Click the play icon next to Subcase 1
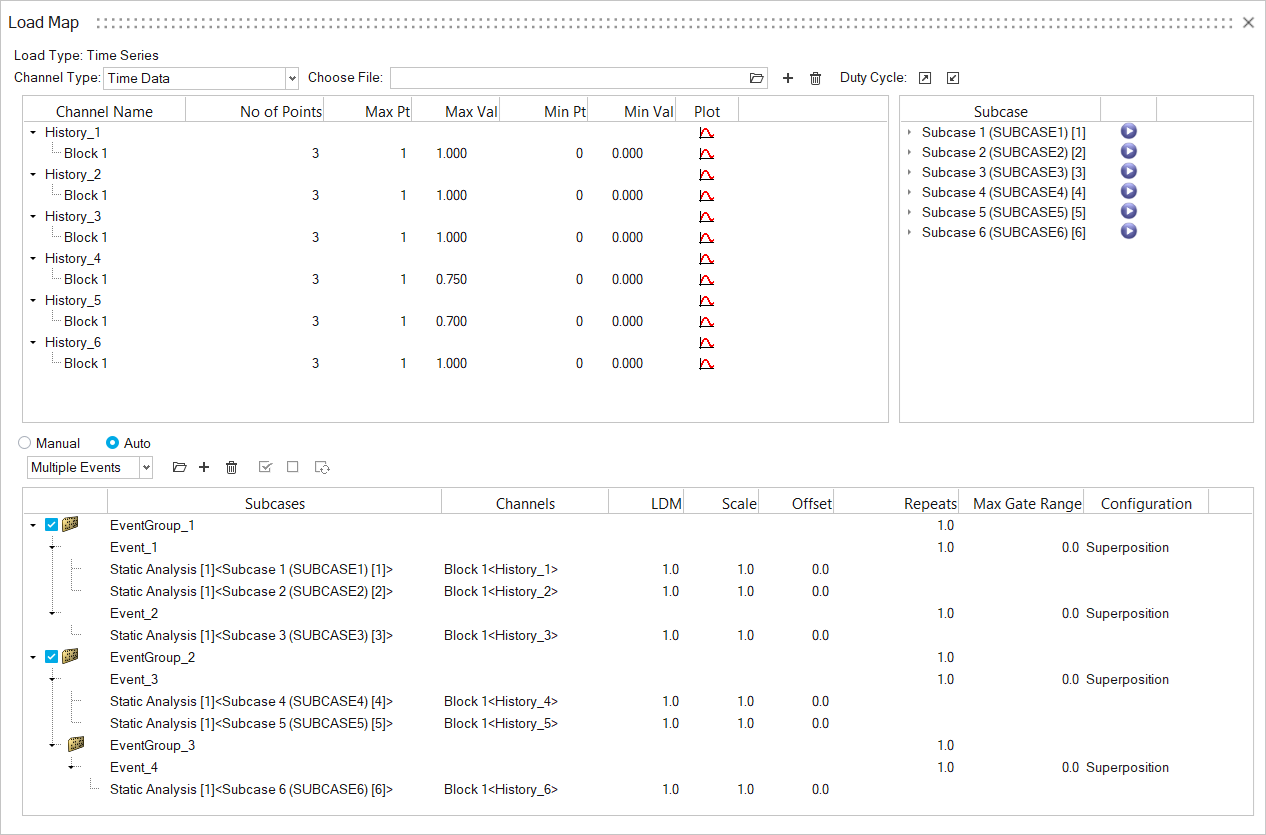The width and height of the screenshot is (1266, 835). pyautogui.click(x=1129, y=131)
